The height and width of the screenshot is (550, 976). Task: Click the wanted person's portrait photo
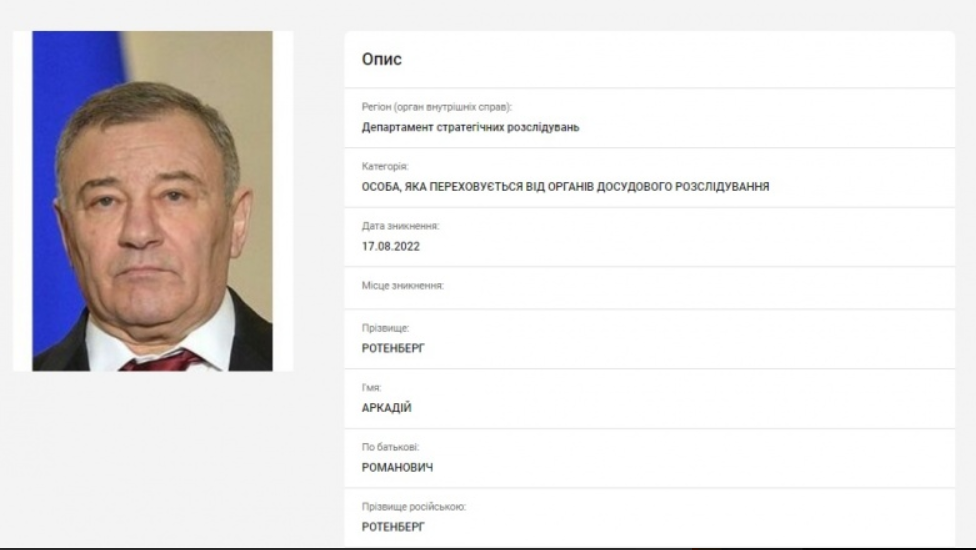(x=152, y=201)
